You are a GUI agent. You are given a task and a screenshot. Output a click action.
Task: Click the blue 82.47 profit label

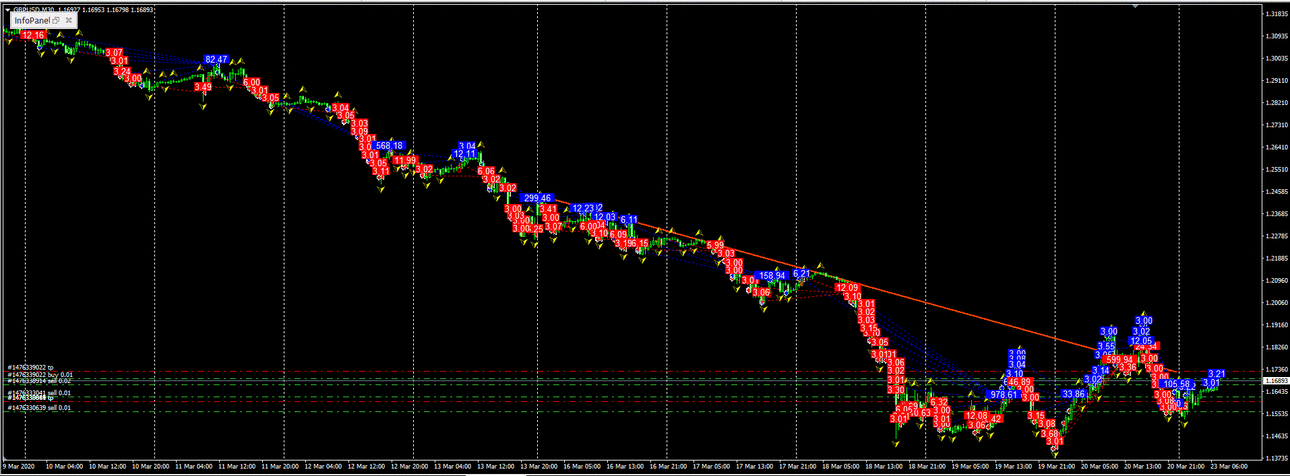(x=216, y=60)
